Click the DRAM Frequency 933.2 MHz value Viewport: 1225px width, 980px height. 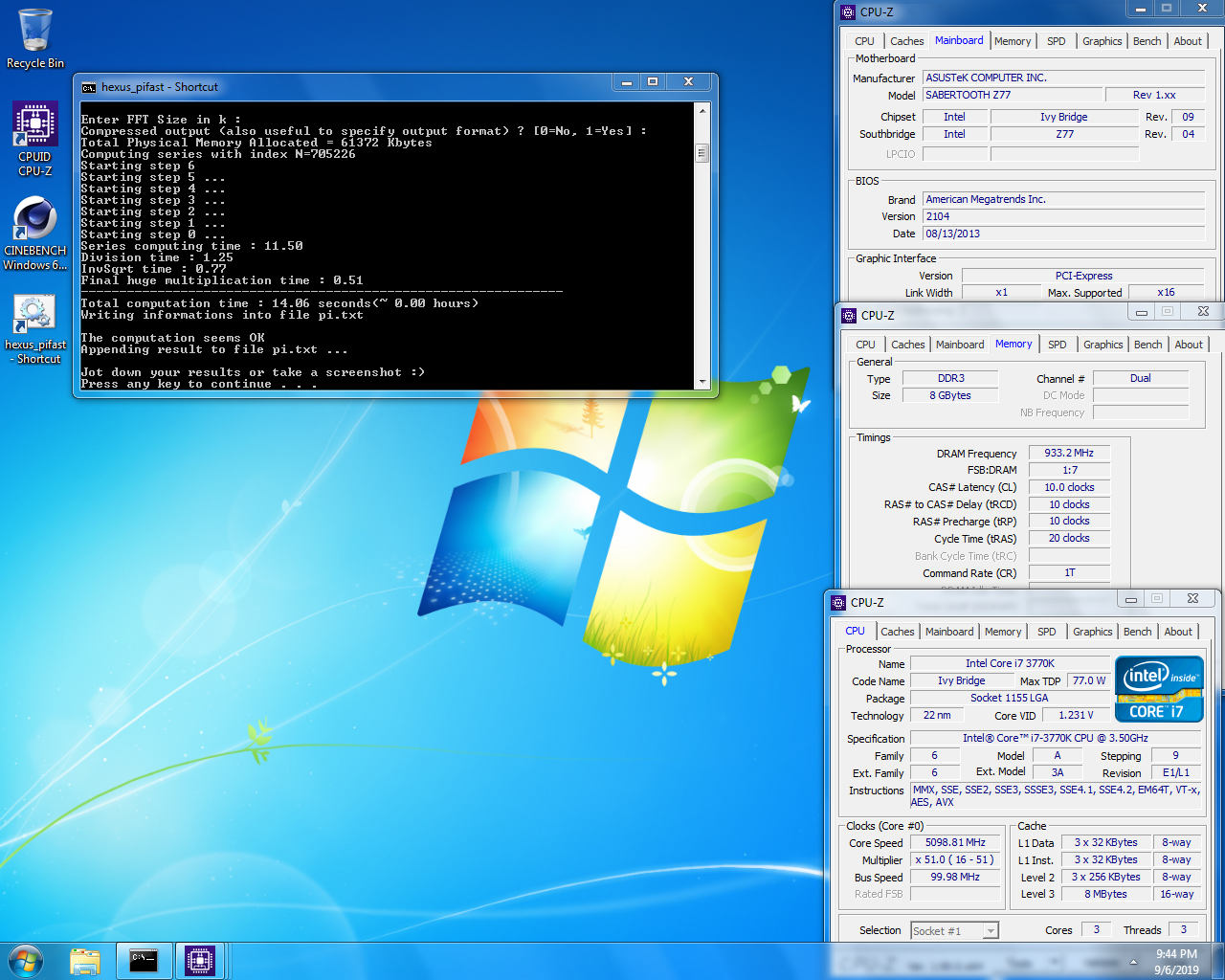tap(1069, 453)
